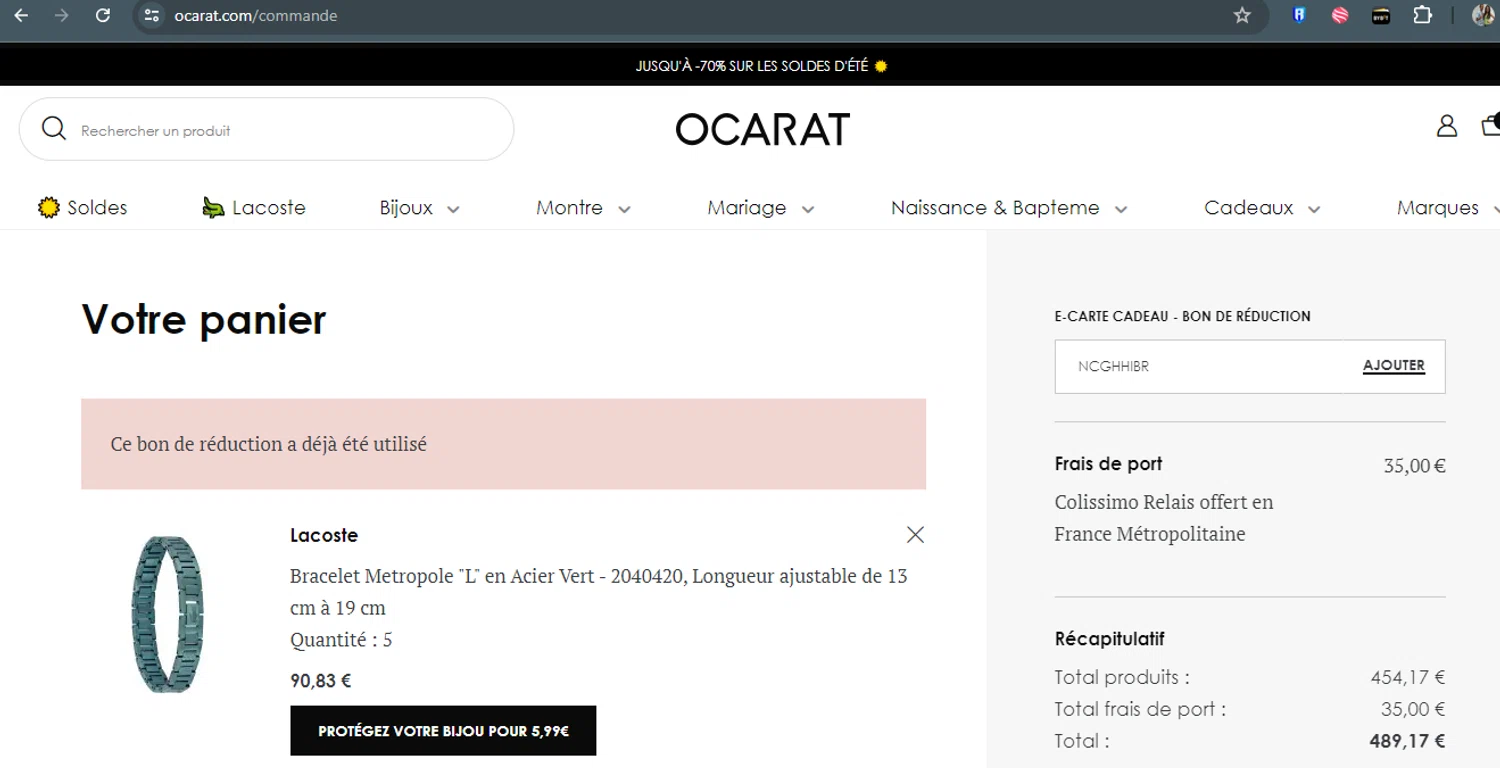
Task: Expand the Montre dropdown menu
Action: [583, 208]
